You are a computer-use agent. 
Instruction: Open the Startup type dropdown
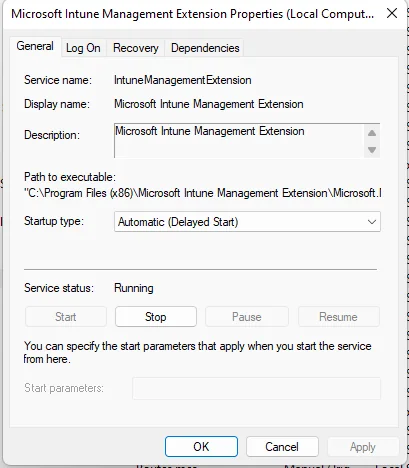[x=247, y=222]
